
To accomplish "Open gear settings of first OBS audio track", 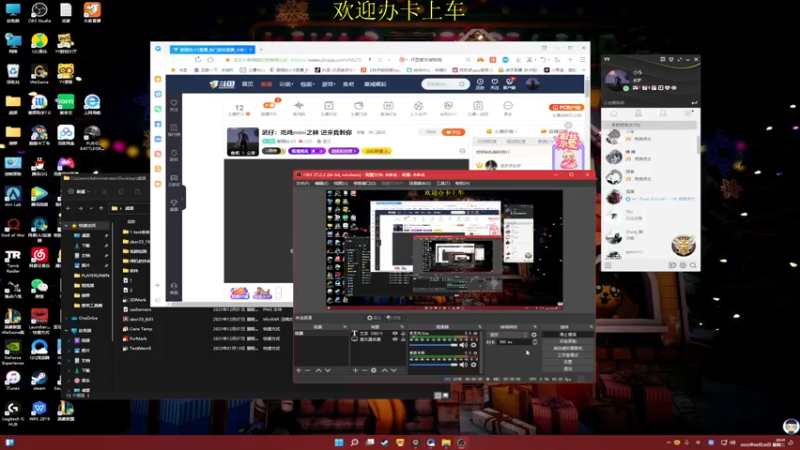I will point(473,345).
